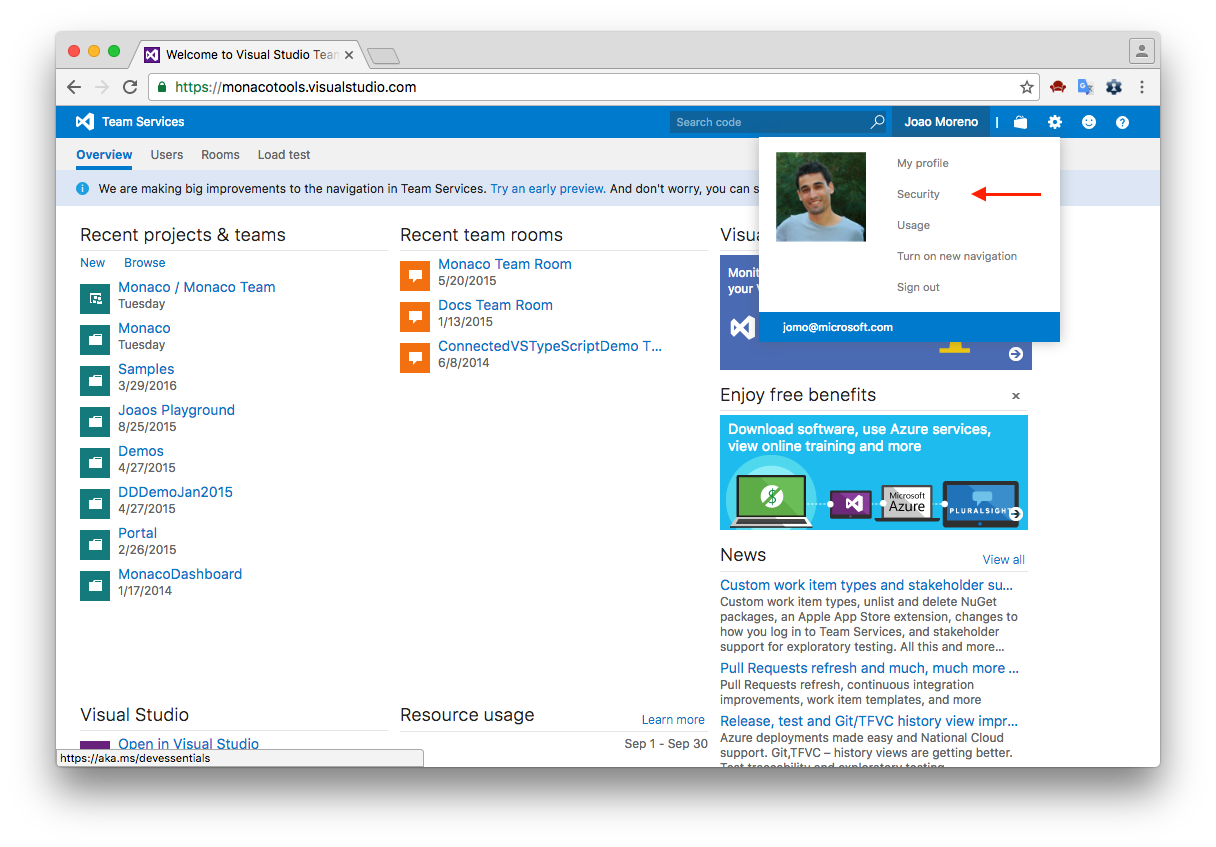Click View all in News section

coord(1003,560)
